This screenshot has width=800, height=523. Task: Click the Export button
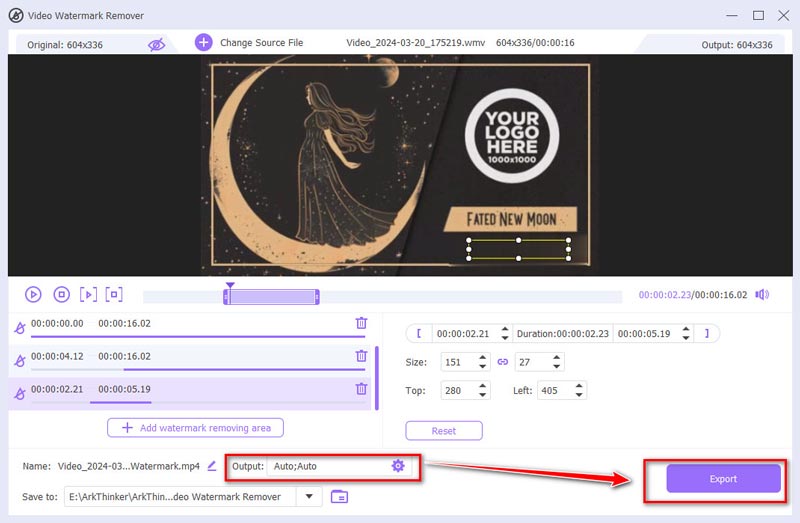click(x=723, y=479)
